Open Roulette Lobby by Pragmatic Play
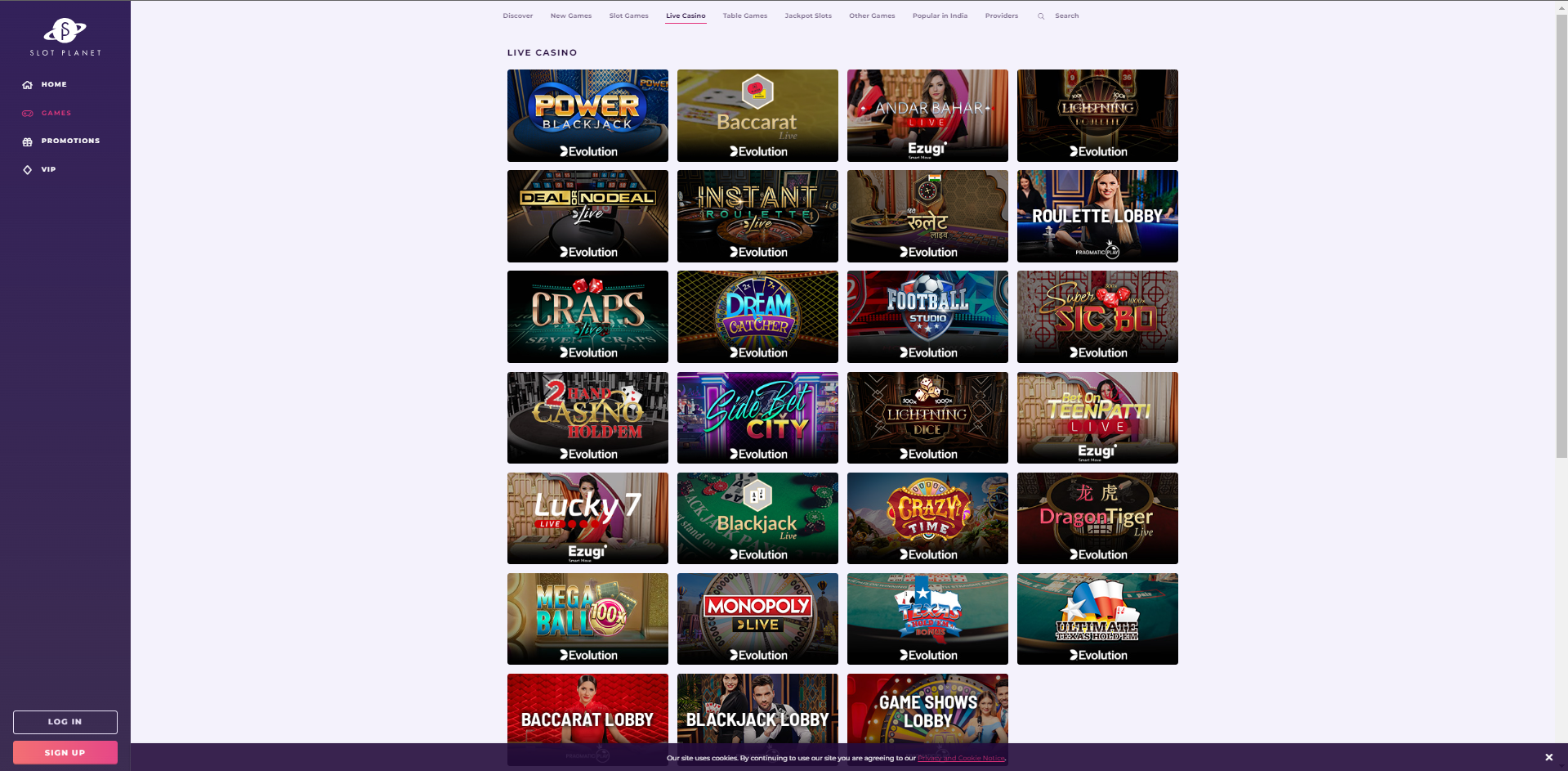This screenshot has width=1568, height=771. tap(1097, 216)
